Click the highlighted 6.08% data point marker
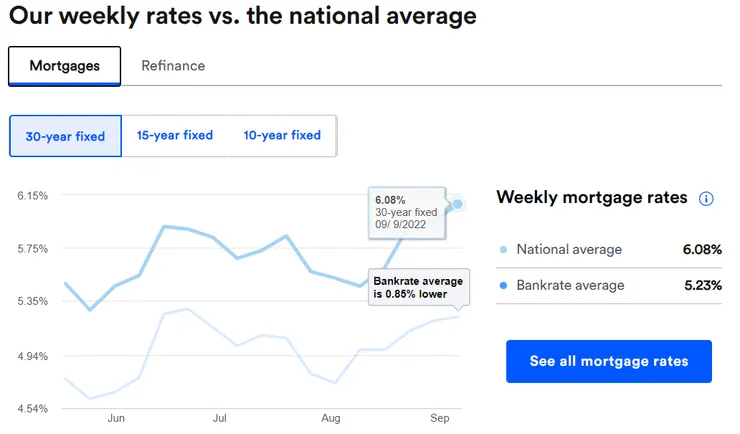740x434 pixels. (458, 204)
